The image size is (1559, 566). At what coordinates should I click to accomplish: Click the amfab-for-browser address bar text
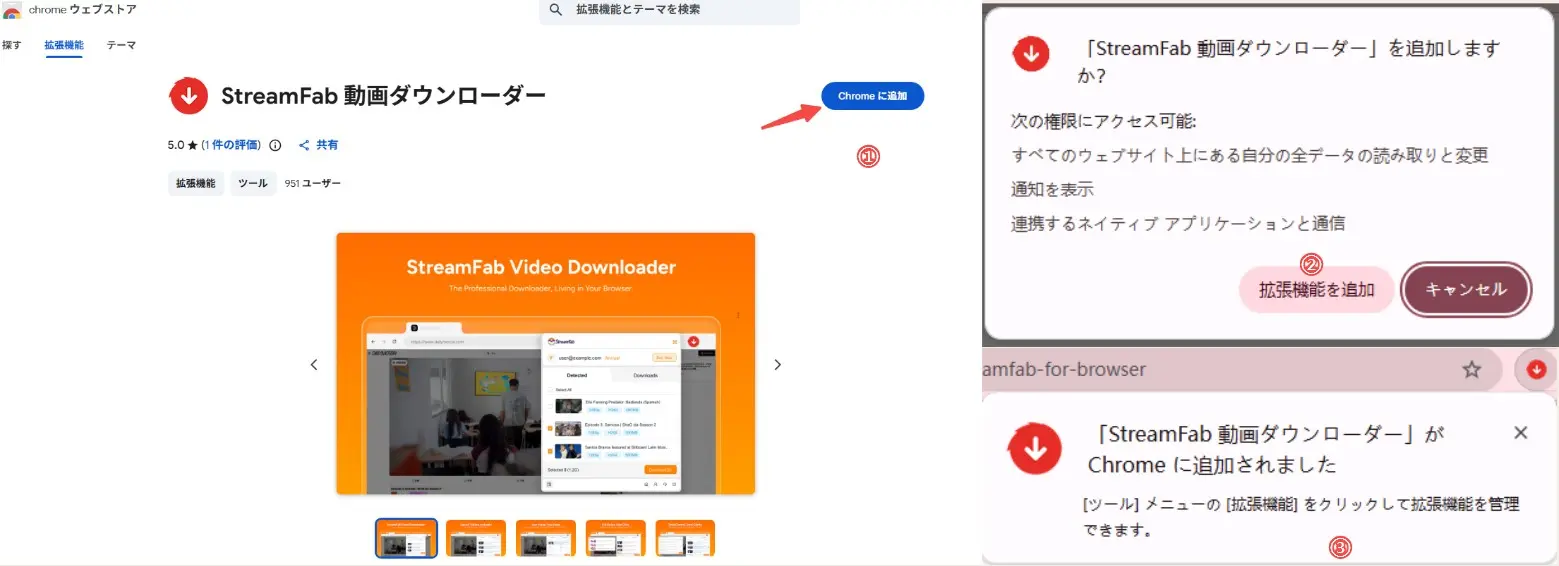(x=1065, y=370)
